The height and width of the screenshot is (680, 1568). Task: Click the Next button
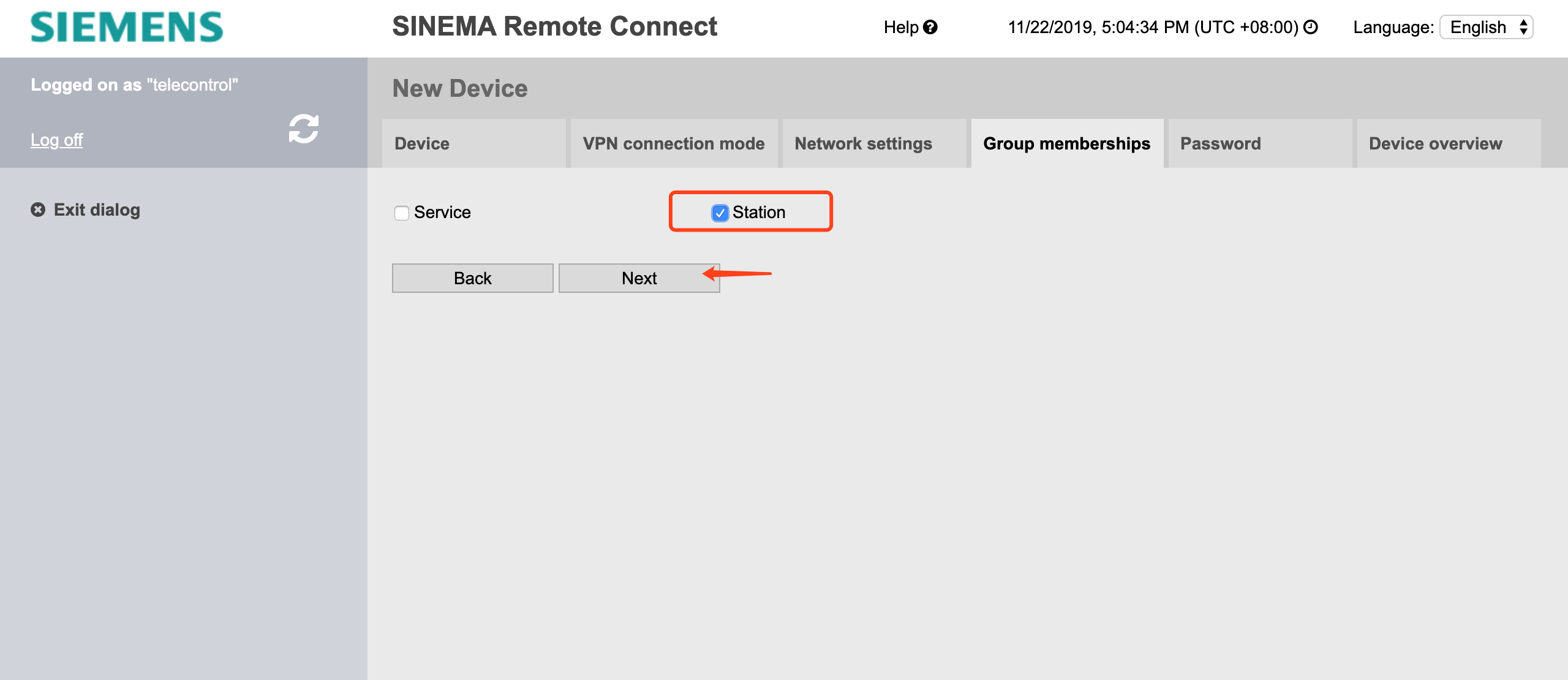(x=639, y=278)
